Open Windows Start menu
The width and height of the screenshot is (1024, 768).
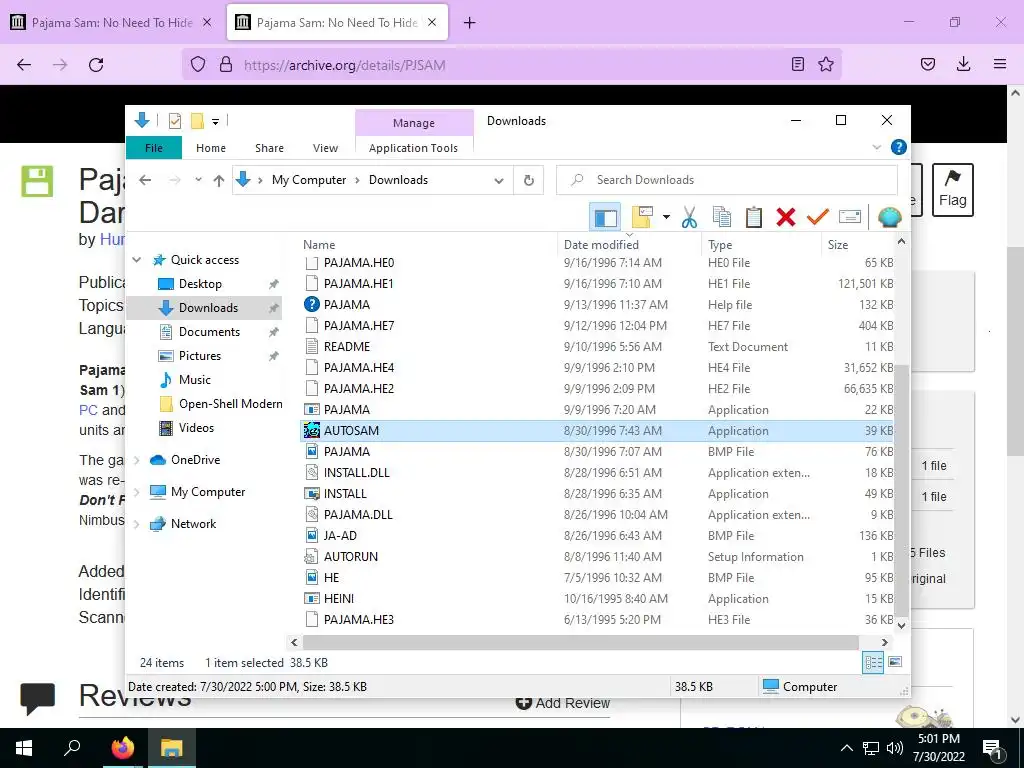point(24,748)
